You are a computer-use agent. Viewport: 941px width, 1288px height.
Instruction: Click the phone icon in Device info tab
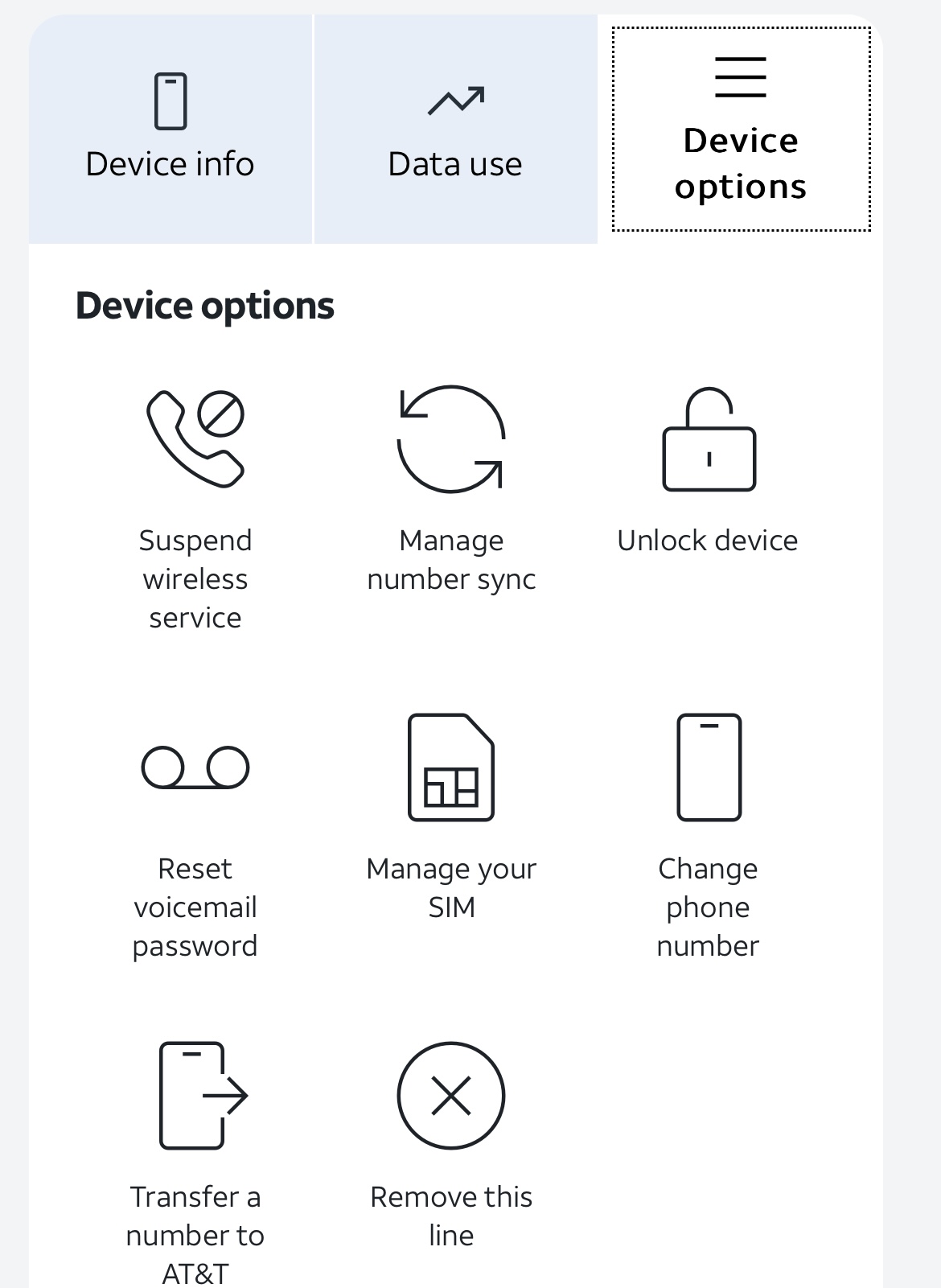tap(171, 101)
